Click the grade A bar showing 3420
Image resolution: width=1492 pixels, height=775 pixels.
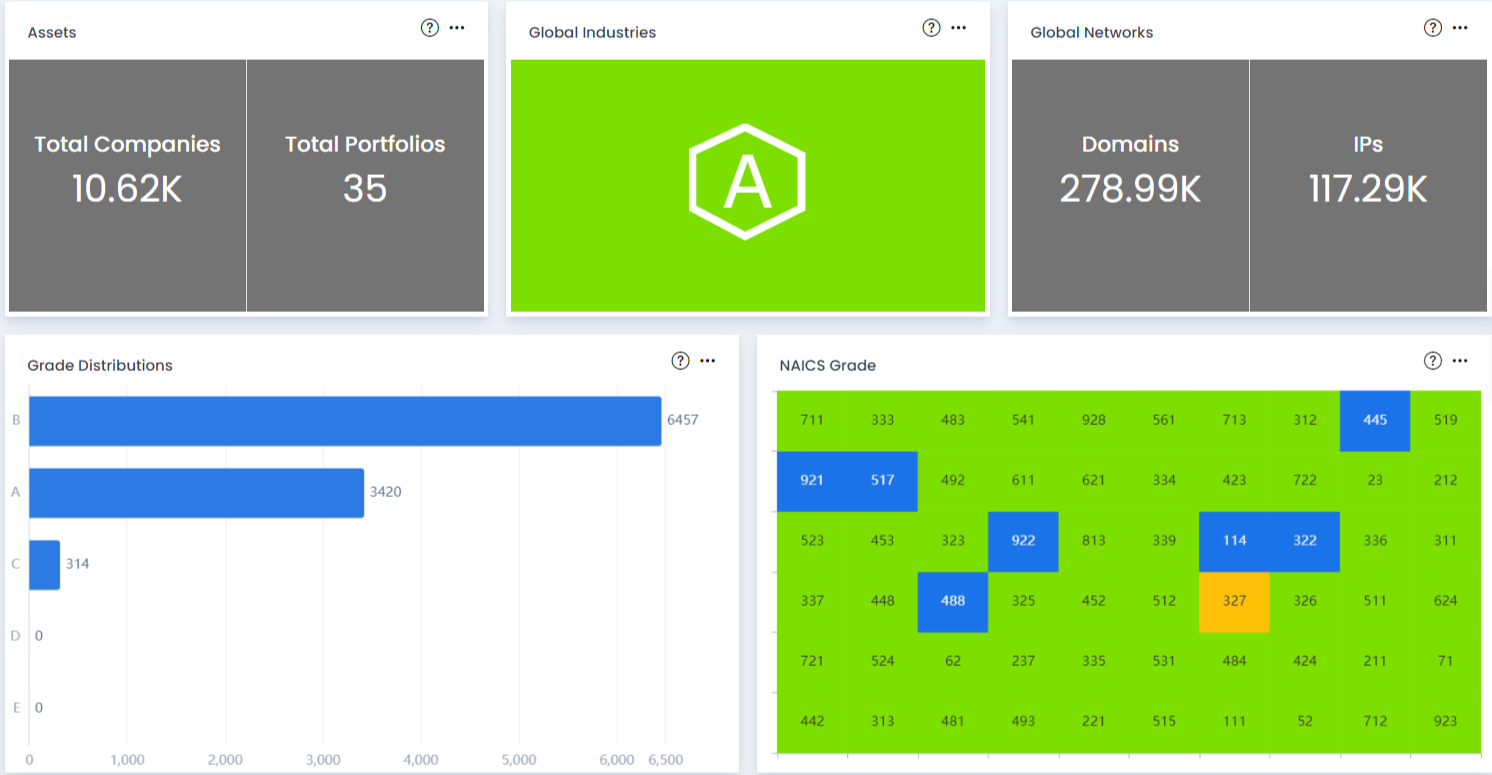(196, 493)
